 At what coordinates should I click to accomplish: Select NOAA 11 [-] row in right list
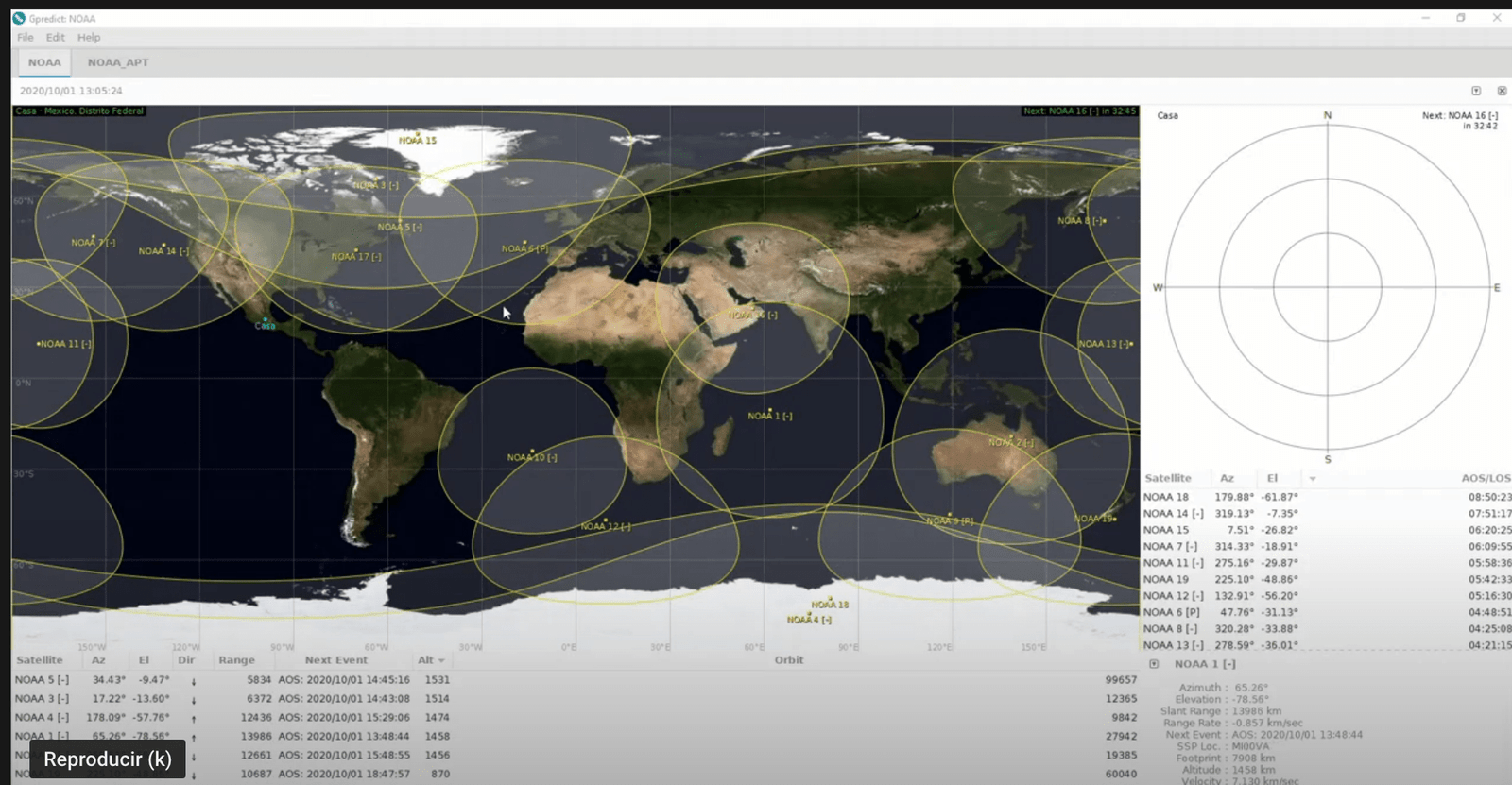(1327, 563)
